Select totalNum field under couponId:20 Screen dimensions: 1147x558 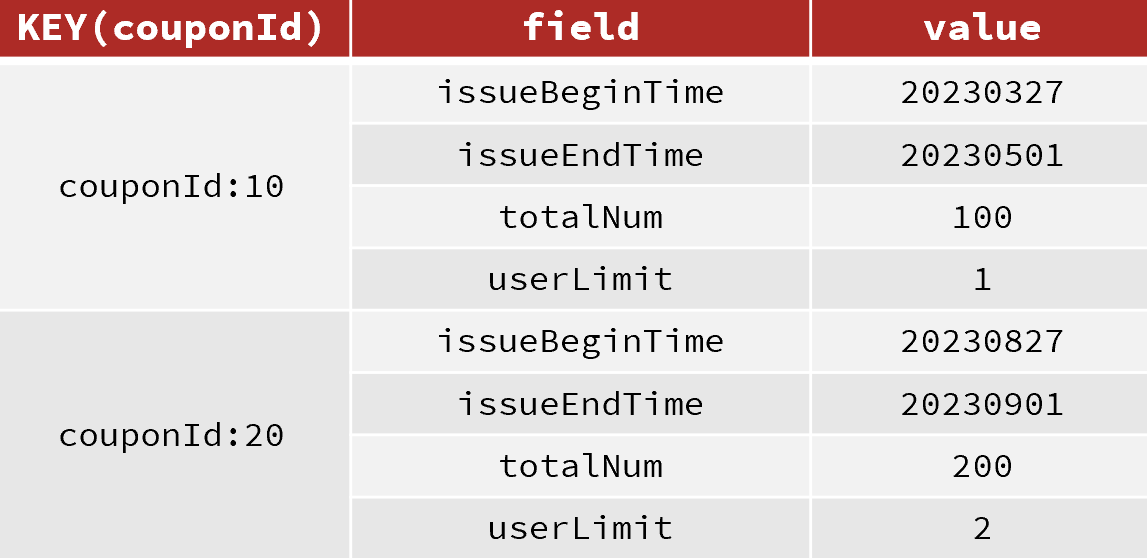pos(581,466)
